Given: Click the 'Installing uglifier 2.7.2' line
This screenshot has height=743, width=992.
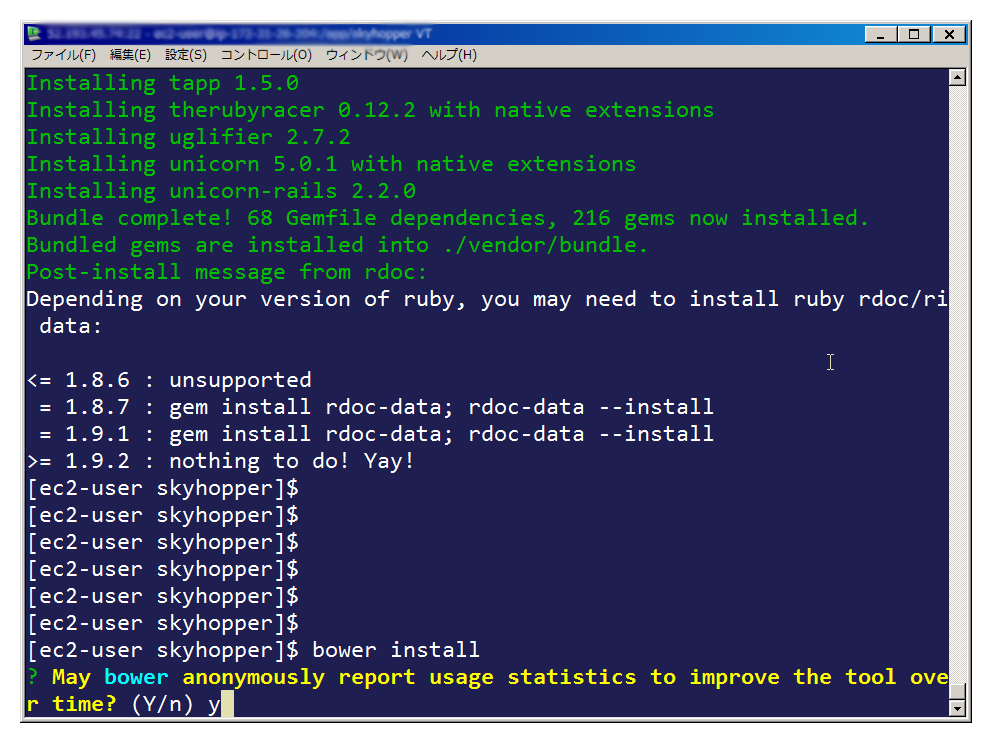Looking at the screenshot, I should click(x=189, y=137).
